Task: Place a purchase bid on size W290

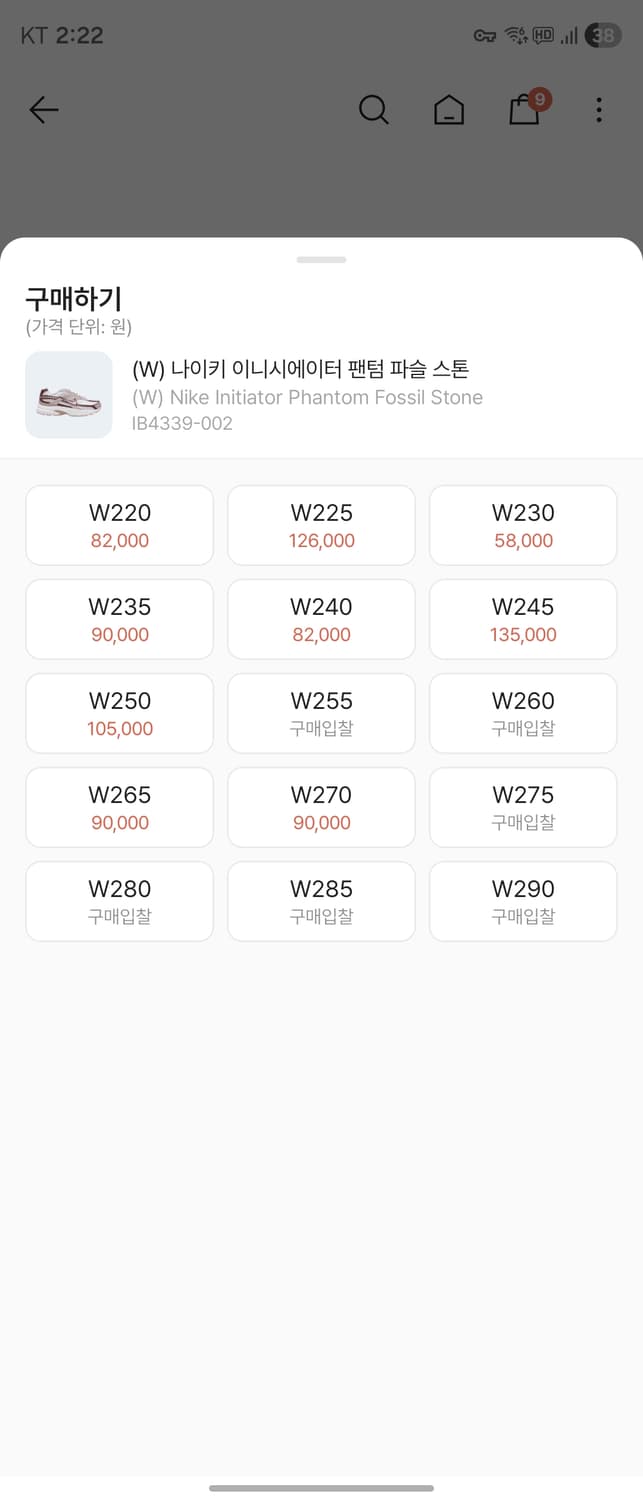Action: coord(522,901)
